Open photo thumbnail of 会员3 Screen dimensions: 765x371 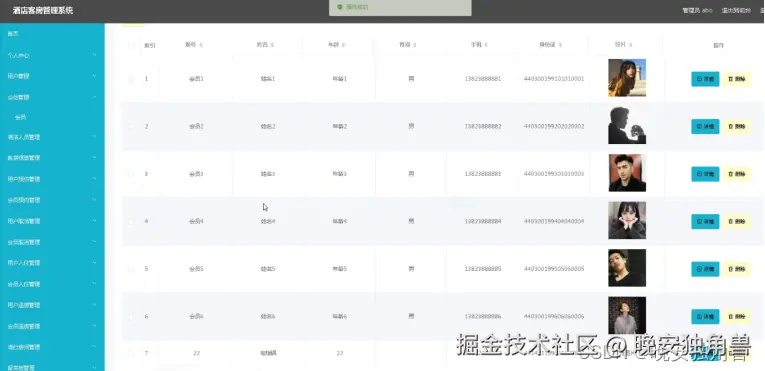[627, 173]
